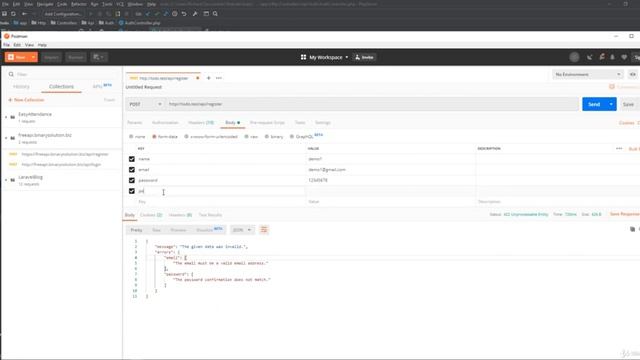The height and width of the screenshot is (360, 640).
Task: Click Save Response link
Action: pyautogui.click(x=624, y=214)
